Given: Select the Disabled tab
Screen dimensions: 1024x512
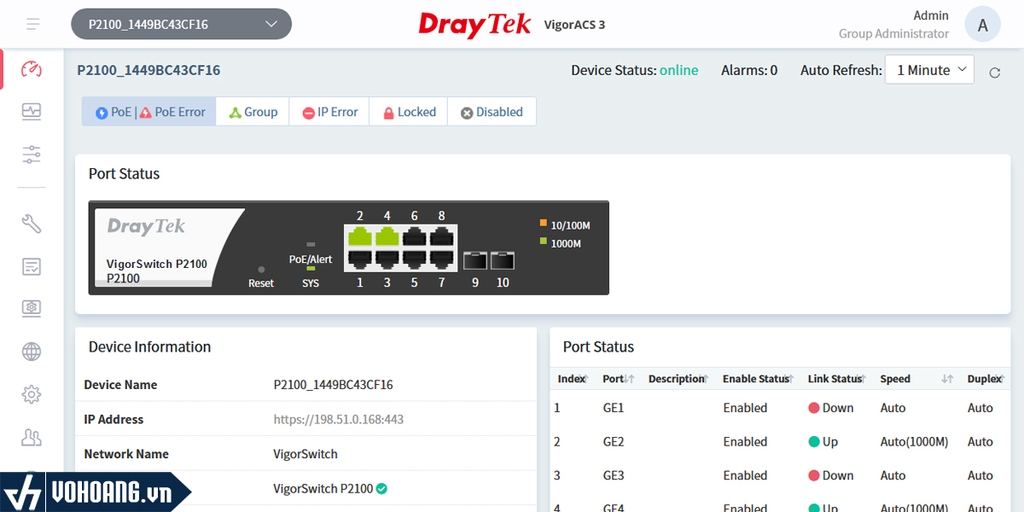Looking at the screenshot, I should click(x=492, y=112).
